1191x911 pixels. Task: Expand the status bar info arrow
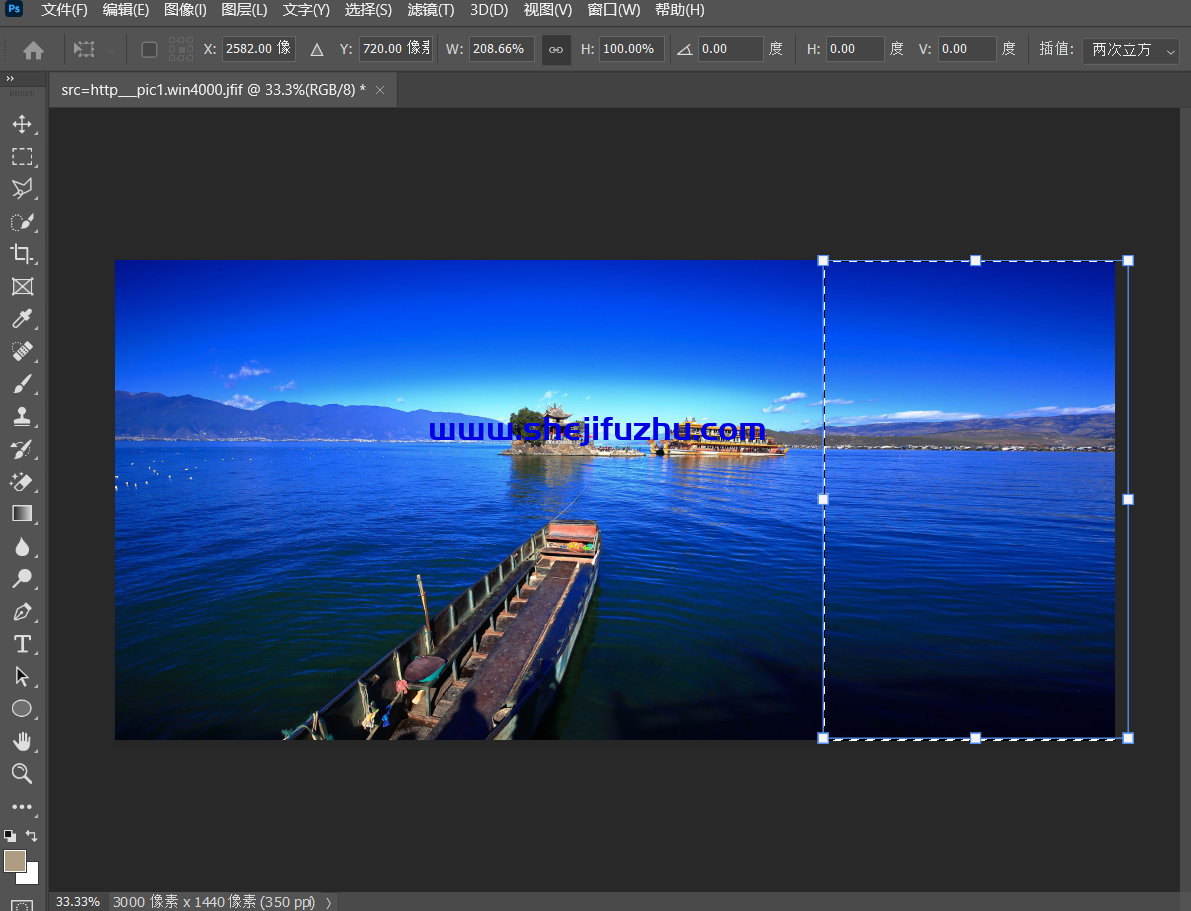[x=328, y=902]
